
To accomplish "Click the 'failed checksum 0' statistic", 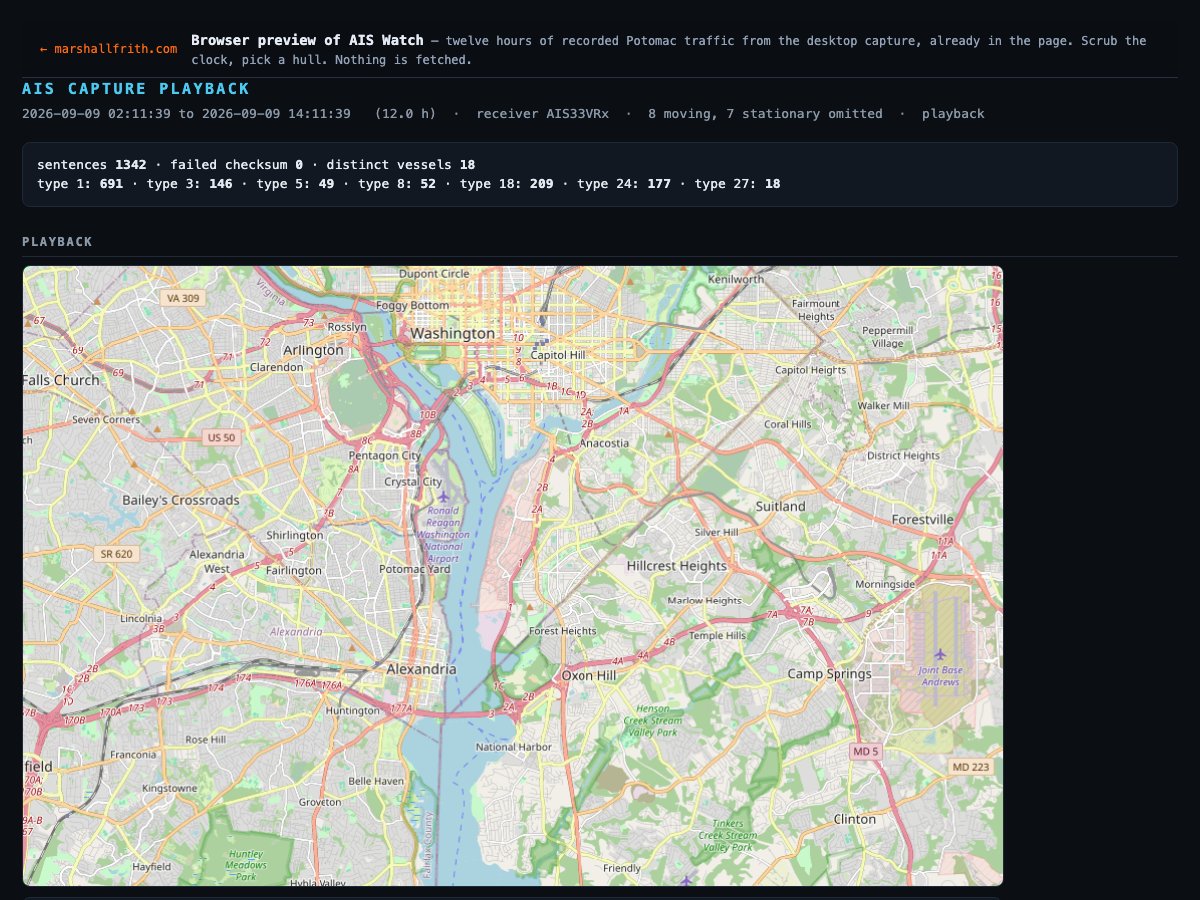I will tap(237, 164).
